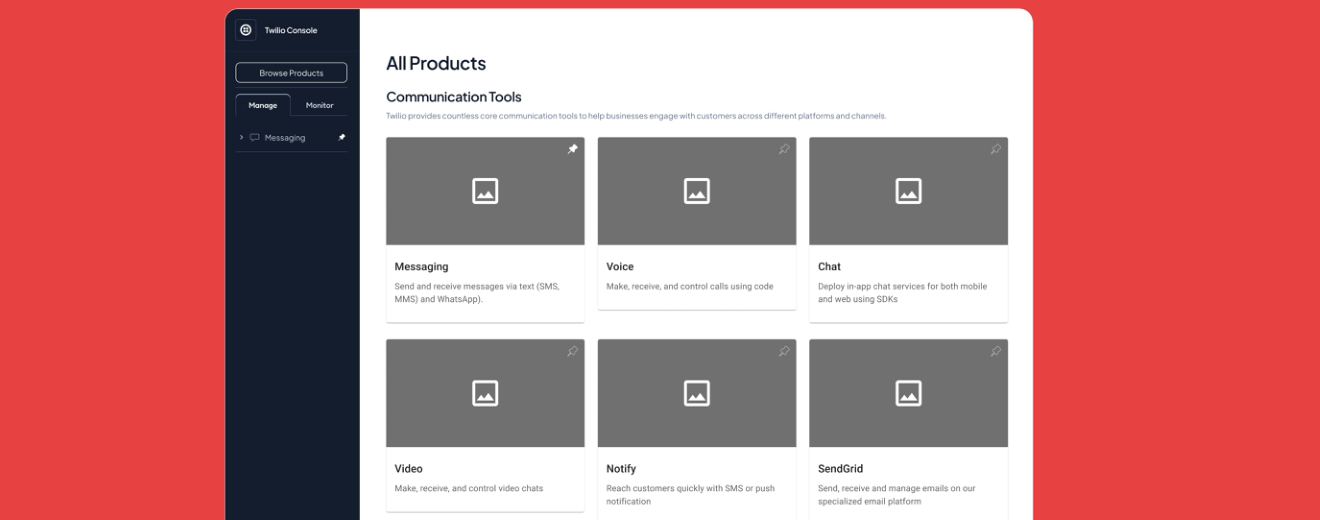Pin the SendGrid product card

click(x=996, y=351)
